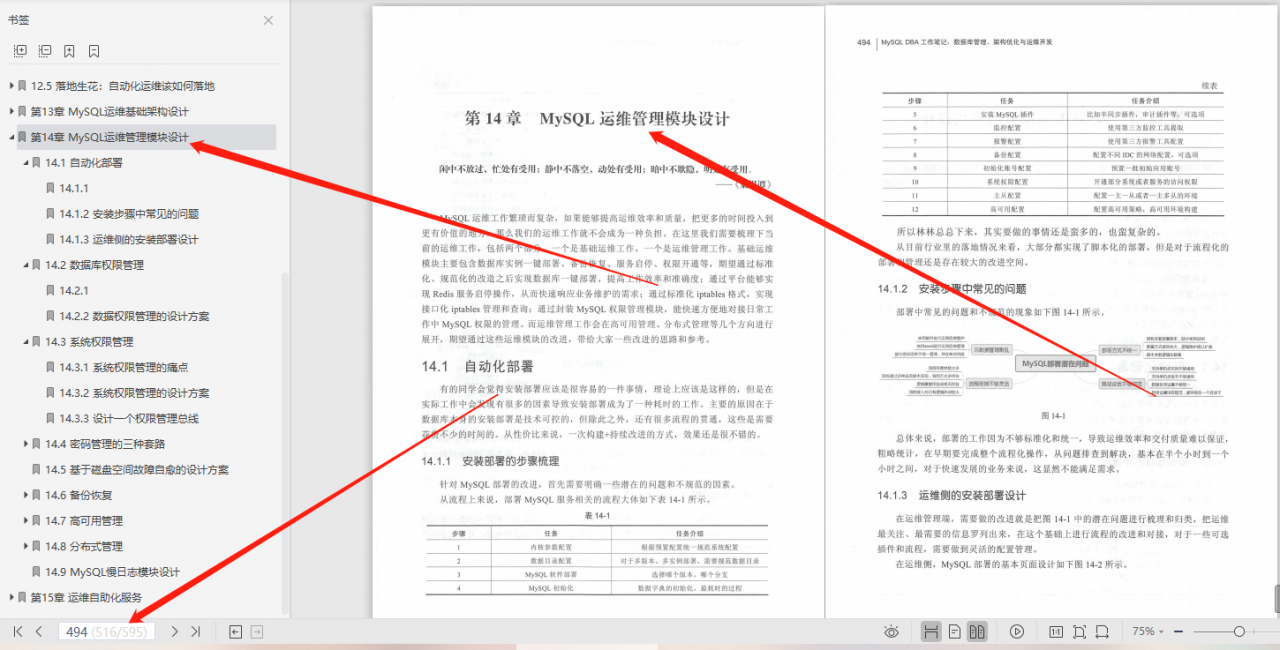Go to previous page arrow
Viewport: 1280px width, 650px height.
[39, 631]
